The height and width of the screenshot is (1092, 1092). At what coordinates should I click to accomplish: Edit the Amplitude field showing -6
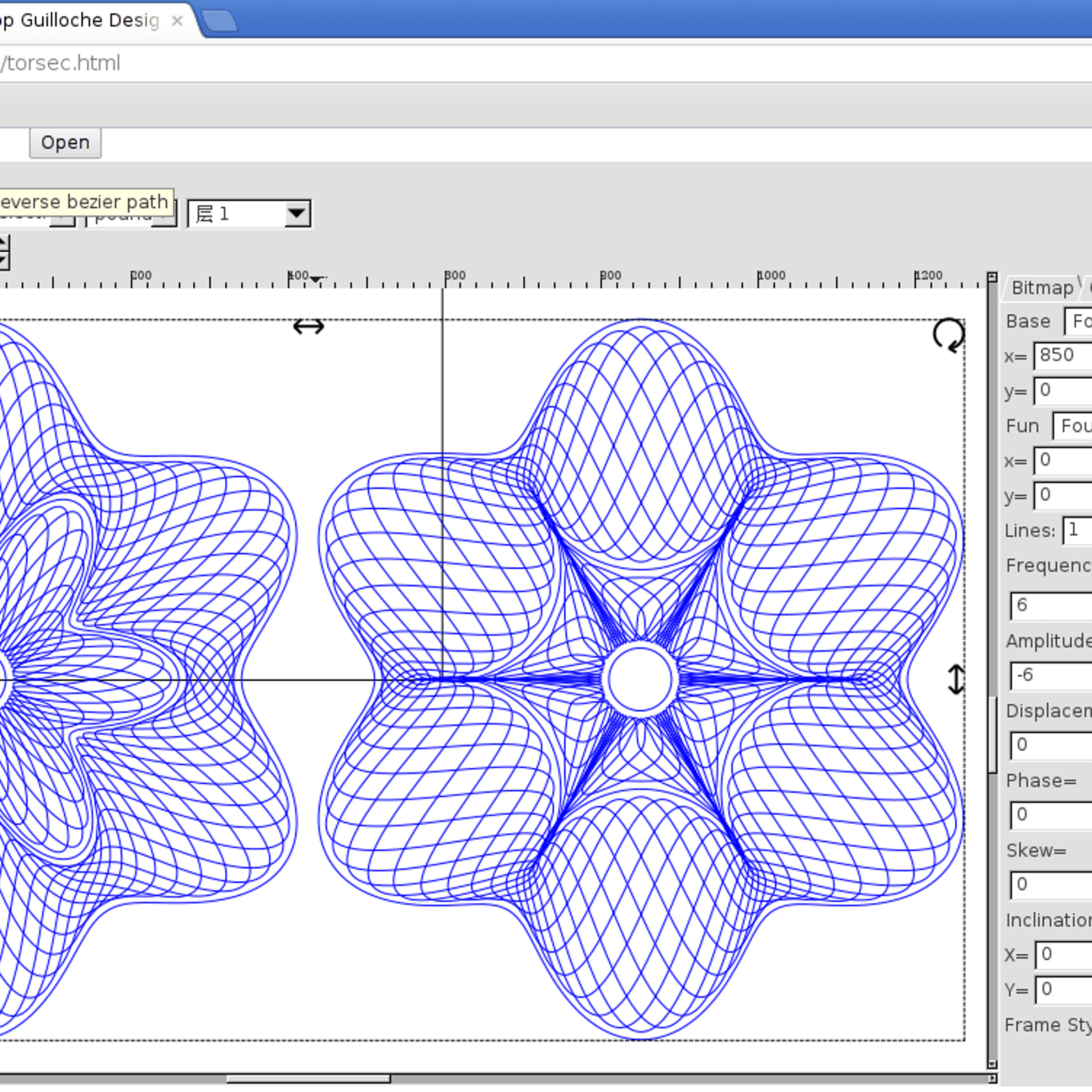coord(1051,676)
